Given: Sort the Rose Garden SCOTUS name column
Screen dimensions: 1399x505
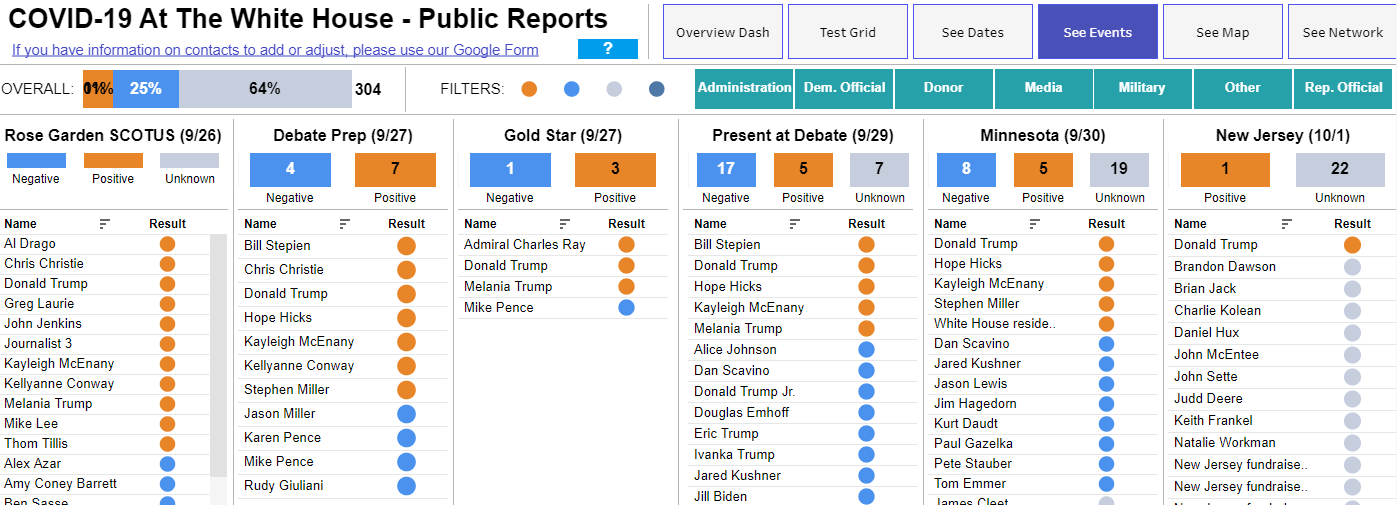Looking at the screenshot, I should pyautogui.click(x=105, y=224).
